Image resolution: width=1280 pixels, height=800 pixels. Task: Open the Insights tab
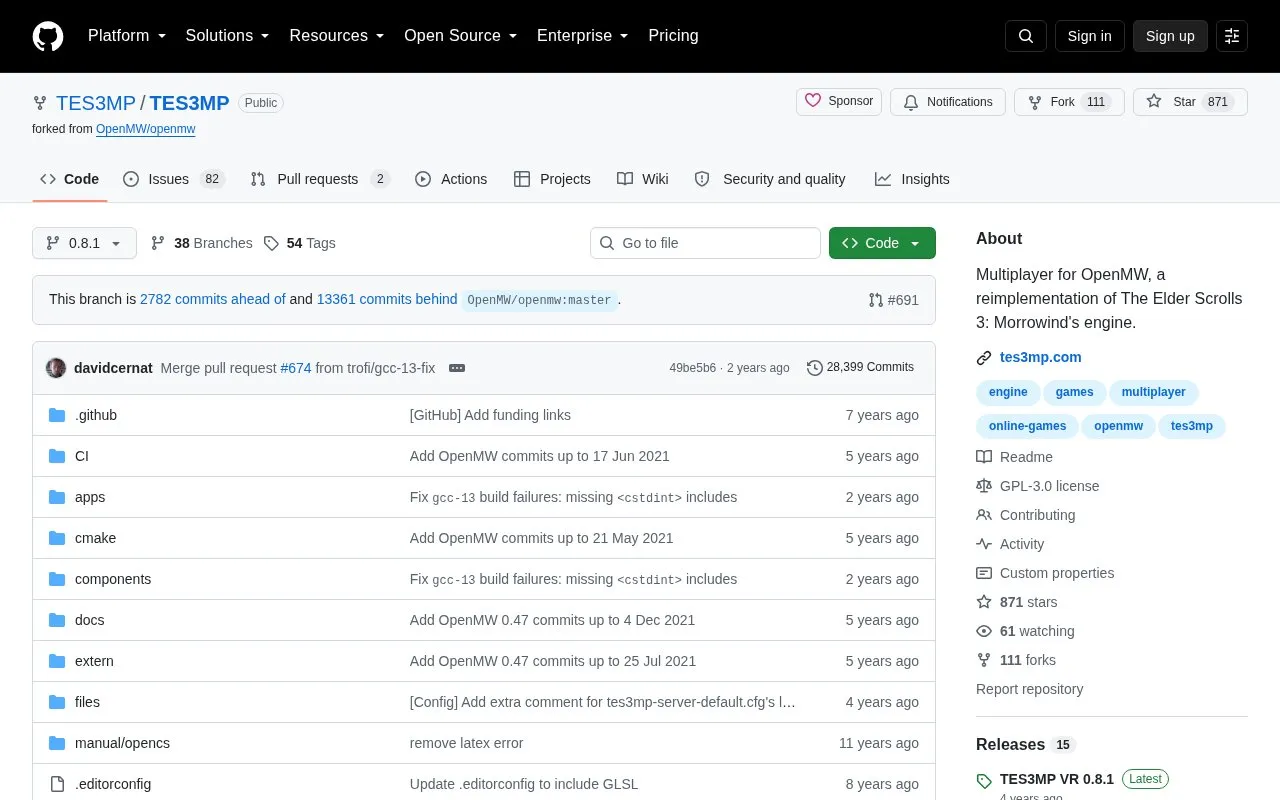[x=912, y=179]
